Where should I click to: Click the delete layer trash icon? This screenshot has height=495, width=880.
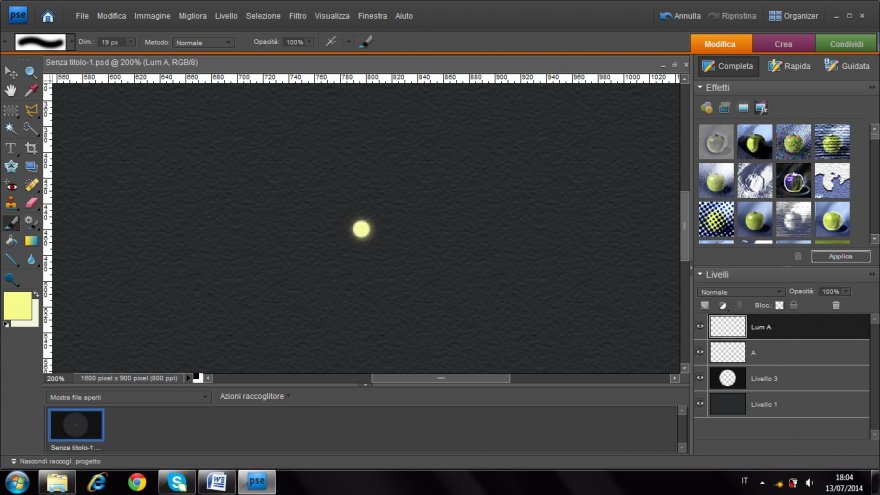pos(836,305)
